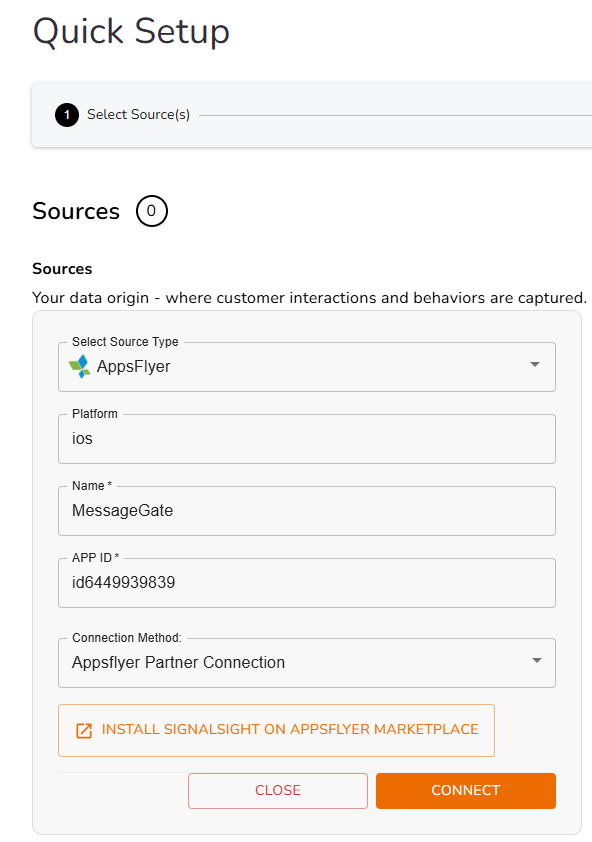
Task: Click the step 1 circle indicator
Action: (67, 115)
